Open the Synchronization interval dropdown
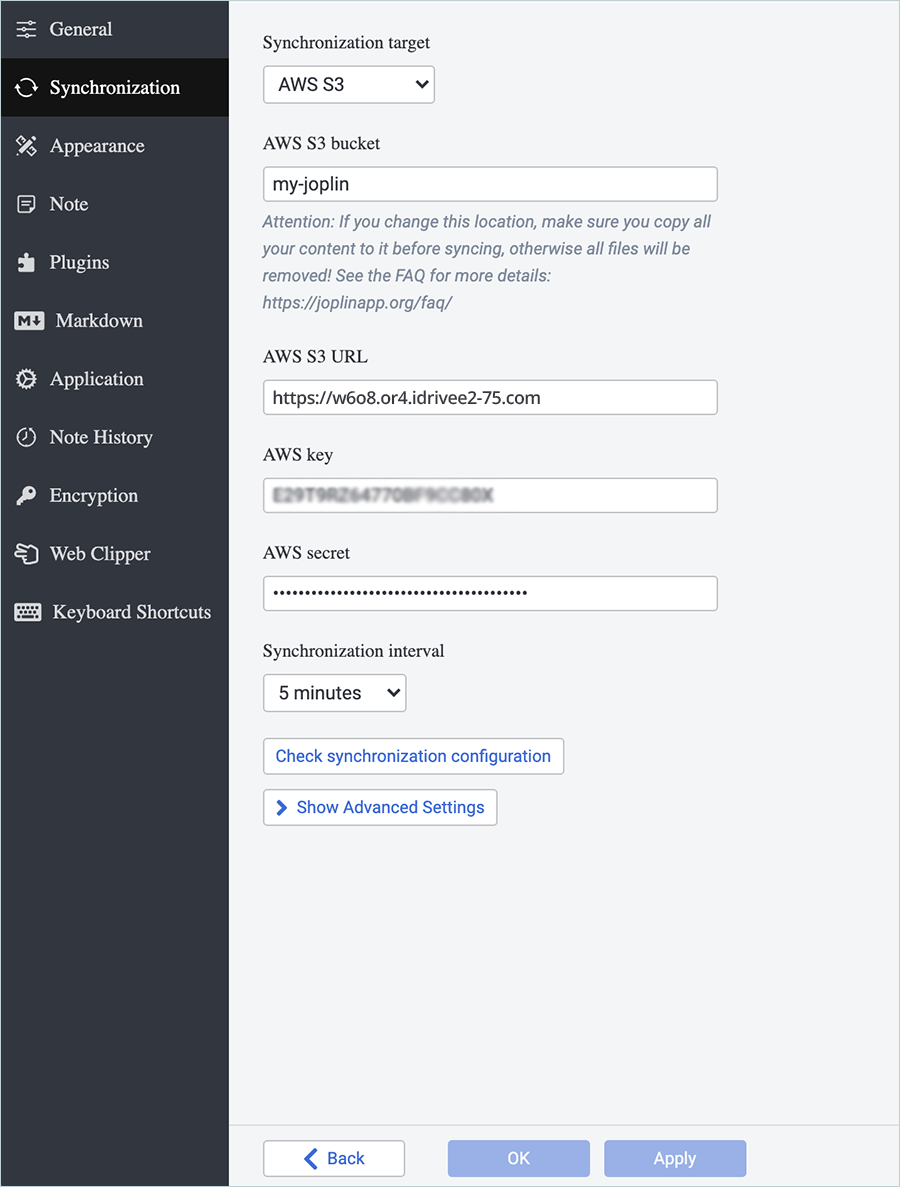900x1187 pixels. (x=334, y=693)
